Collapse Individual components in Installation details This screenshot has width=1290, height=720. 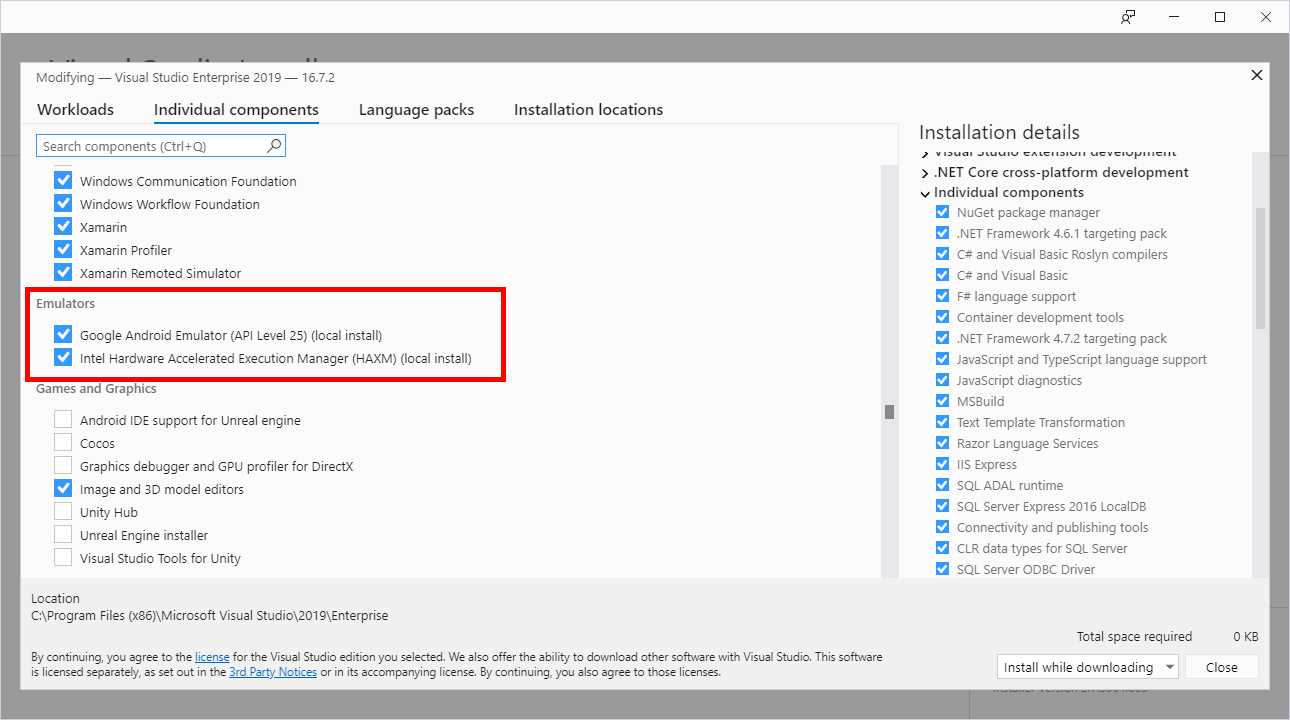(x=924, y=193)
